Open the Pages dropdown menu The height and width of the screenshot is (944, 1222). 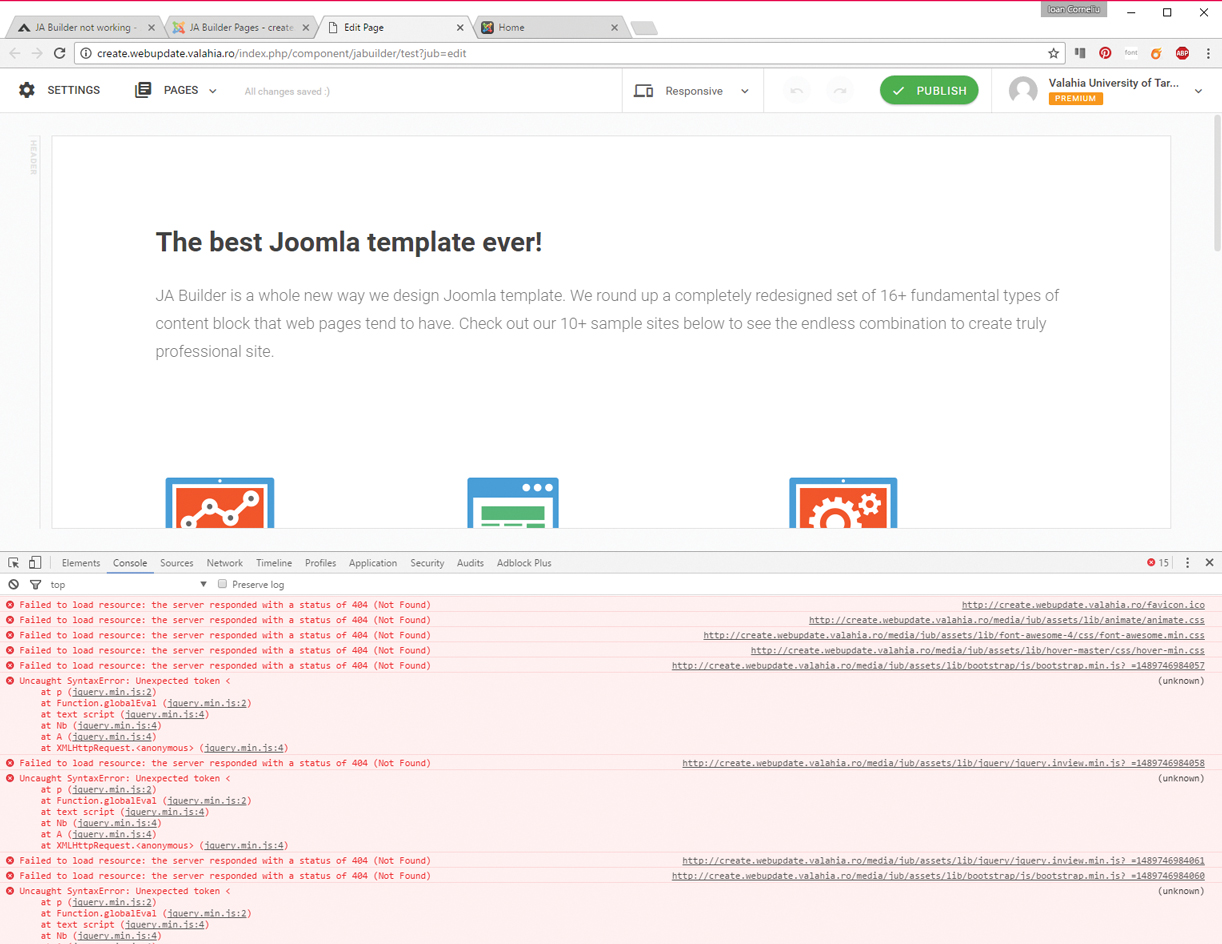(x=176, y=90)
